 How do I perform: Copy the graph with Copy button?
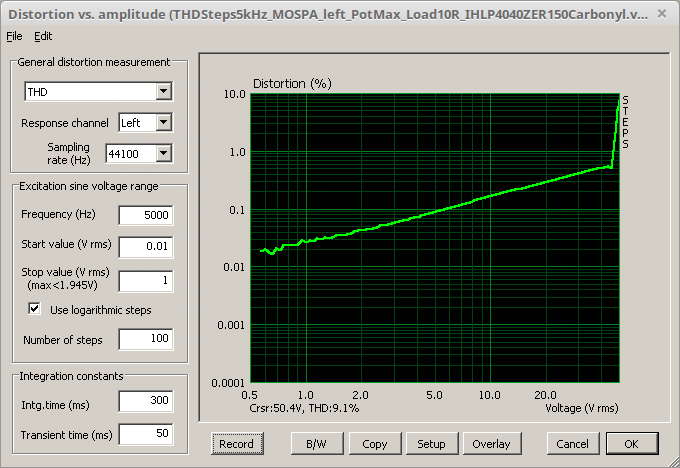pos(375,443)
